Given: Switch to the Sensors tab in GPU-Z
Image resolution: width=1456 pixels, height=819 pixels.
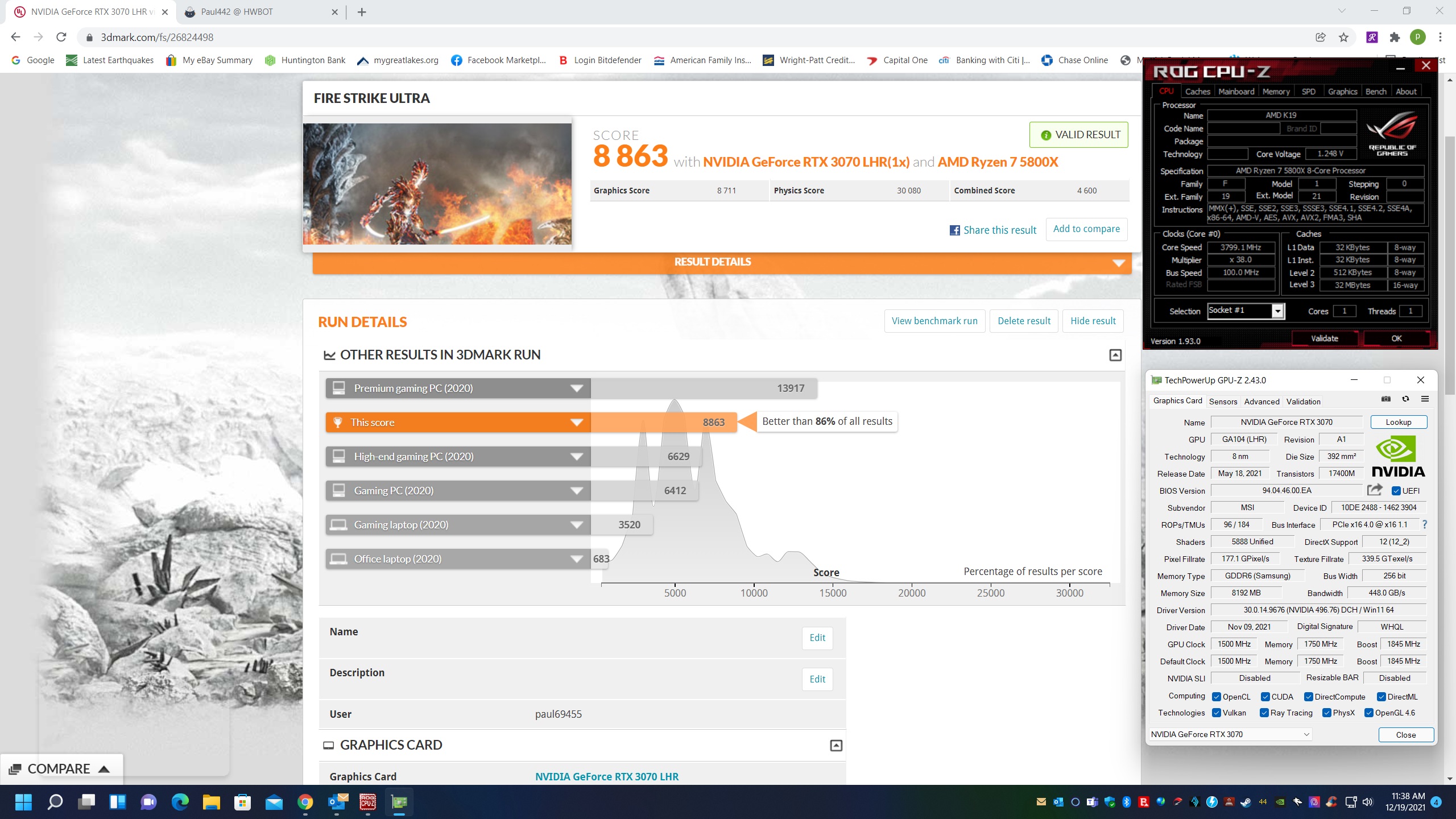Looking at the screenshot, I should click(1223, 402).
